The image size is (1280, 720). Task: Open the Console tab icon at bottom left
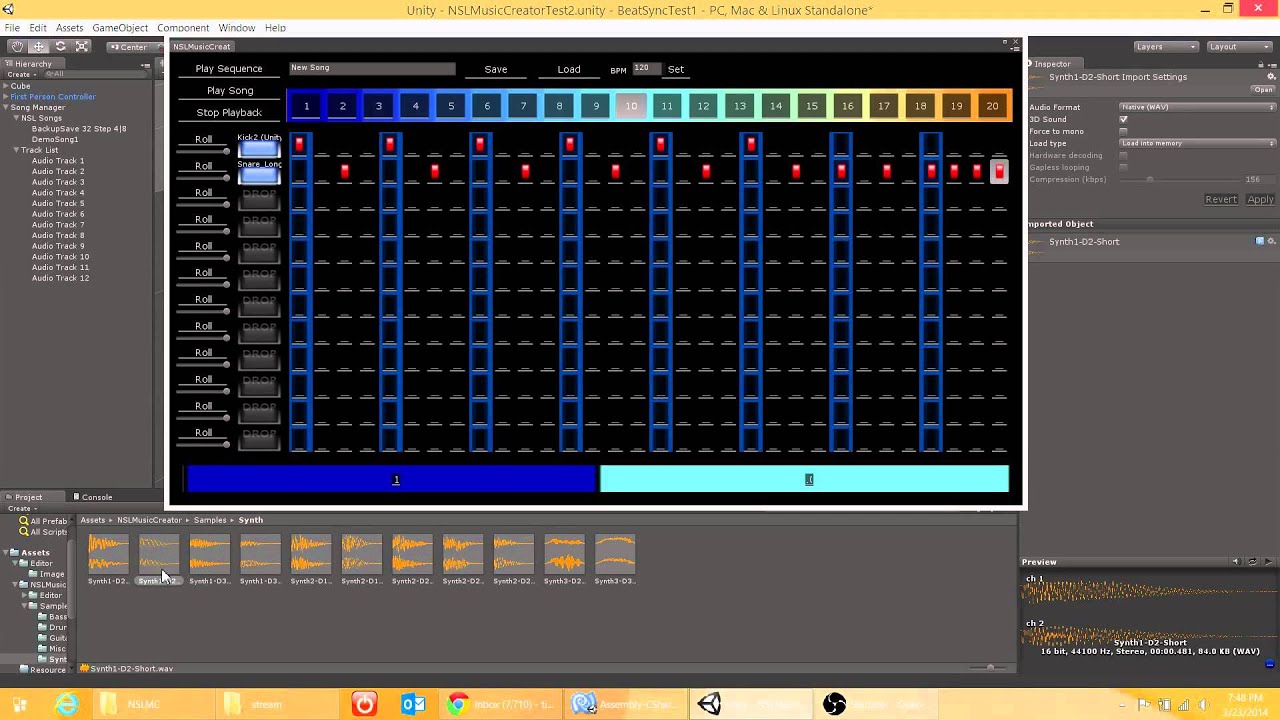coord(75,497)
